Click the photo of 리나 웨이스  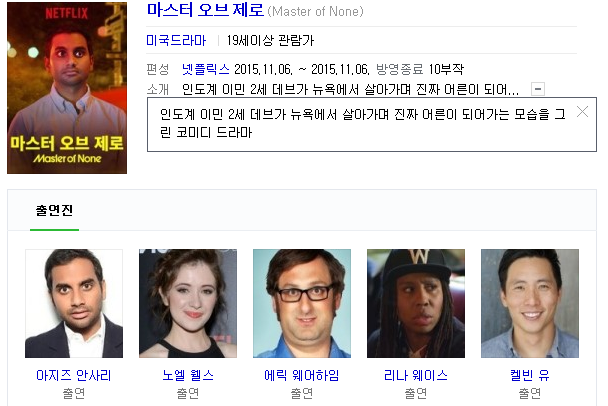pyautogui.click(x=416, y=303)
